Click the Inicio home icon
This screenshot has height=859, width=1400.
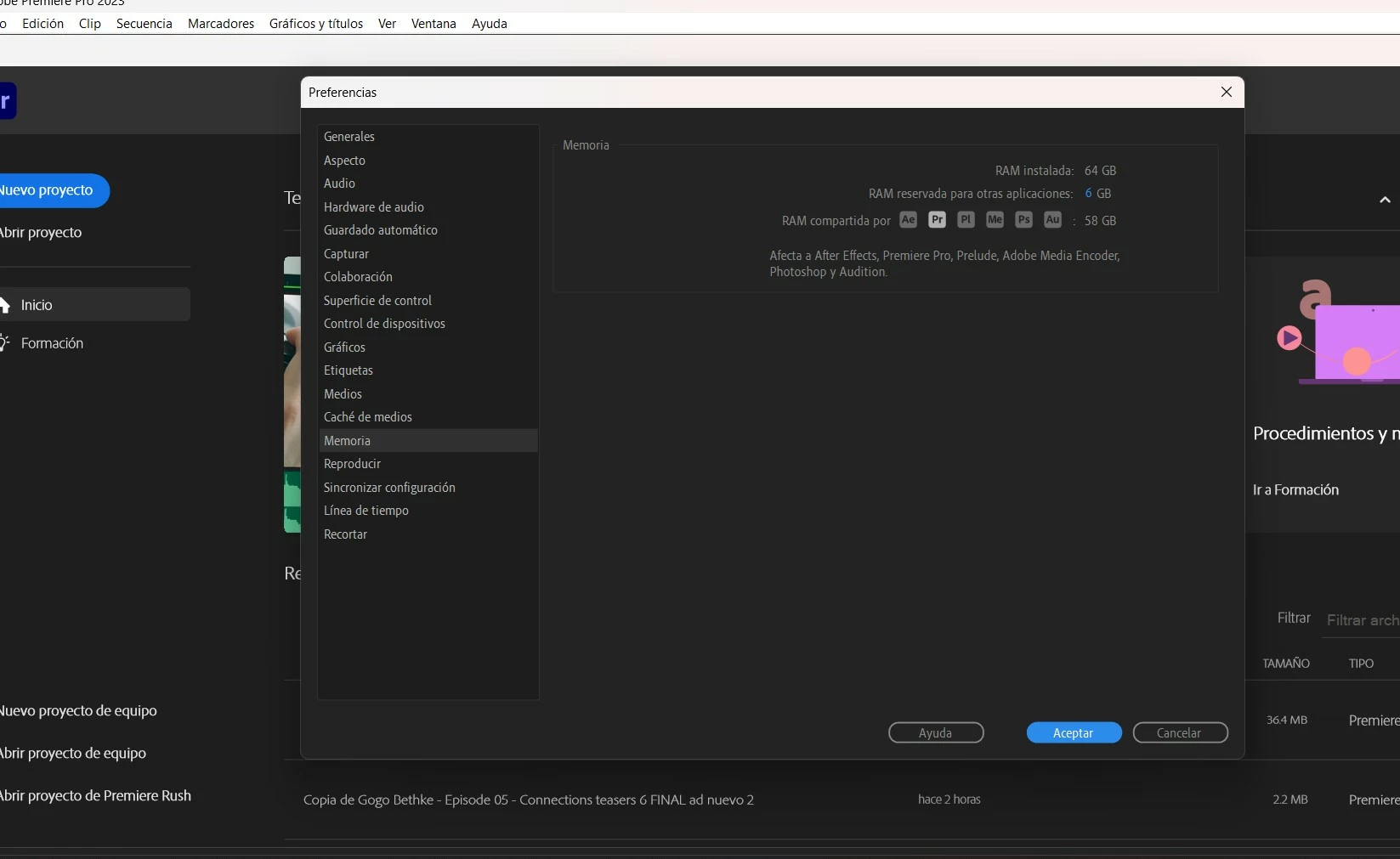[3, 305]
